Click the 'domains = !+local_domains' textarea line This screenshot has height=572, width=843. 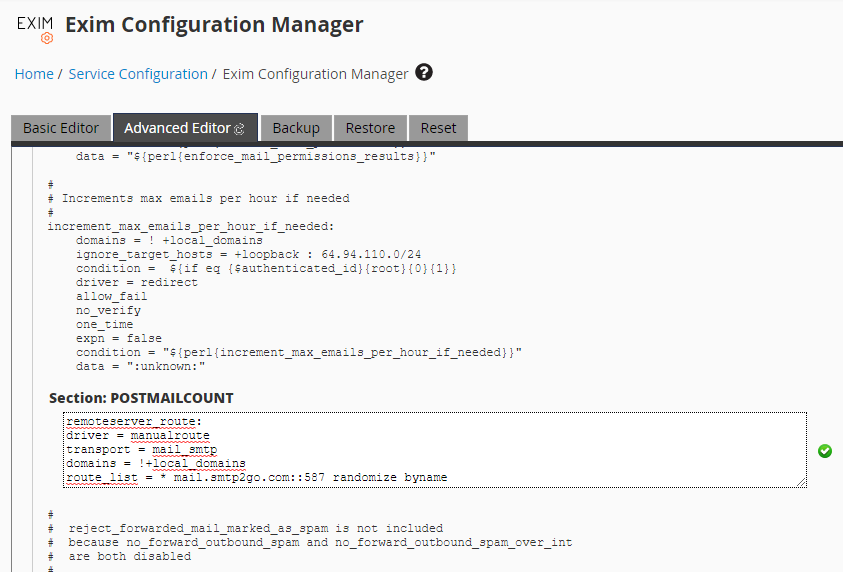click(156, 463)
